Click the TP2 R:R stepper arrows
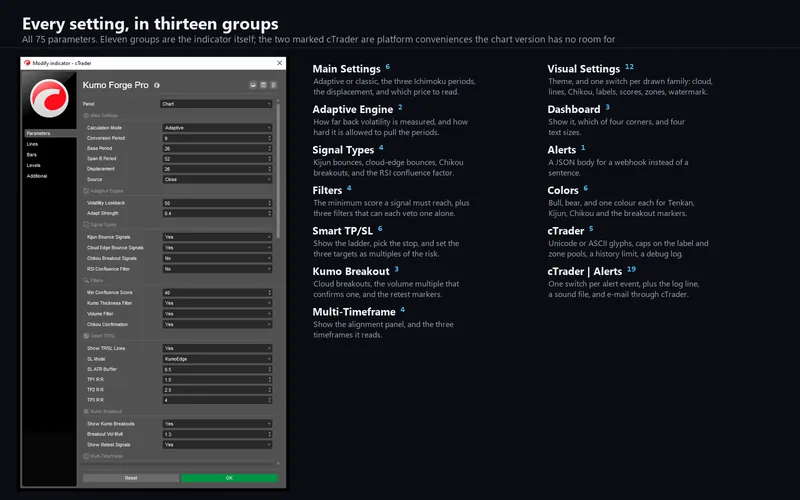Image resolution: width=800 pixels, height=500 pixels. pyautogui.click(x=269, y=390)
